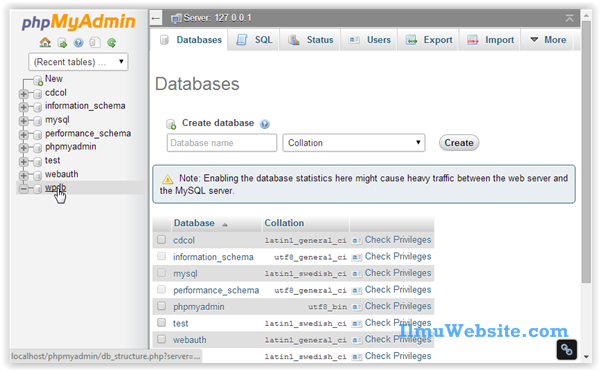Click Check Privileges for information_schema

click(x=398, y=256)
